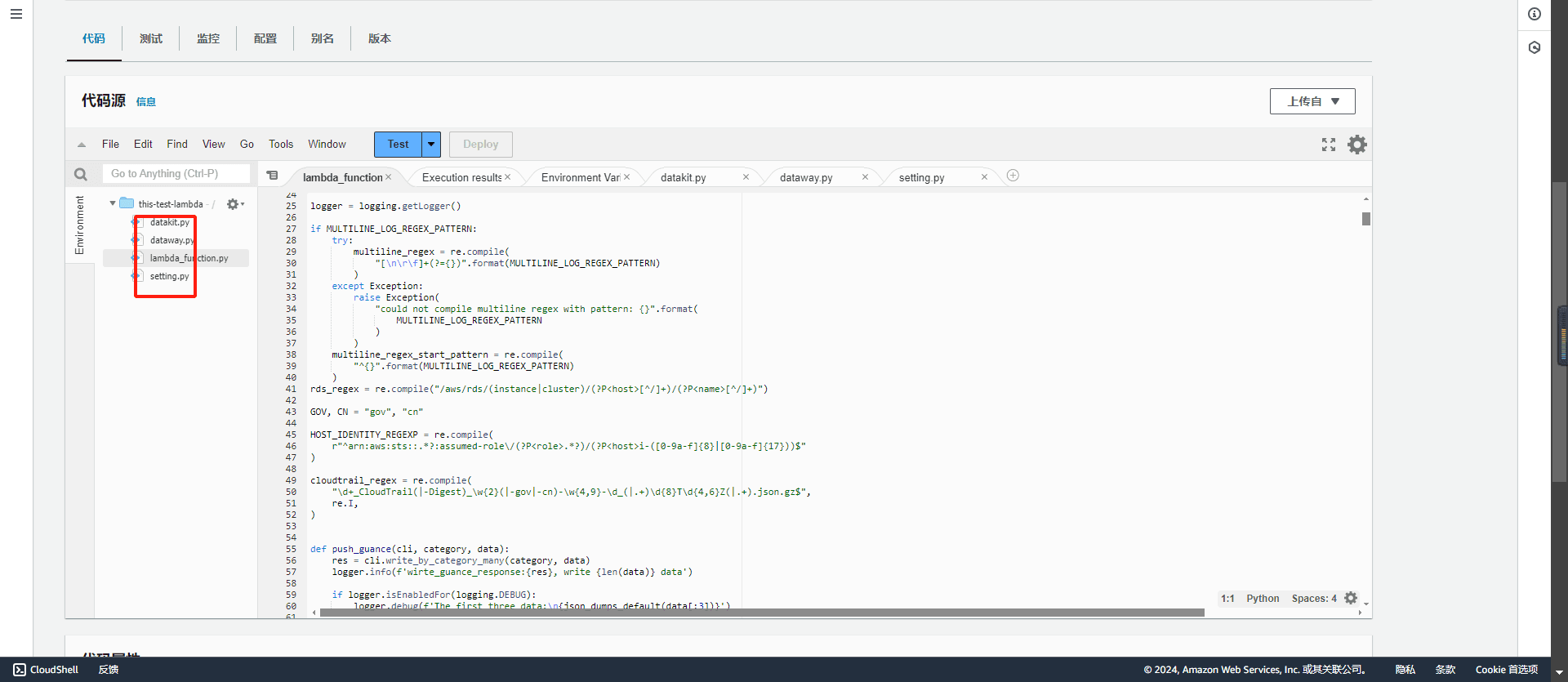
Task: Click the Go to Anything search field
Action: pyautogui.click(x=176, y=173)
